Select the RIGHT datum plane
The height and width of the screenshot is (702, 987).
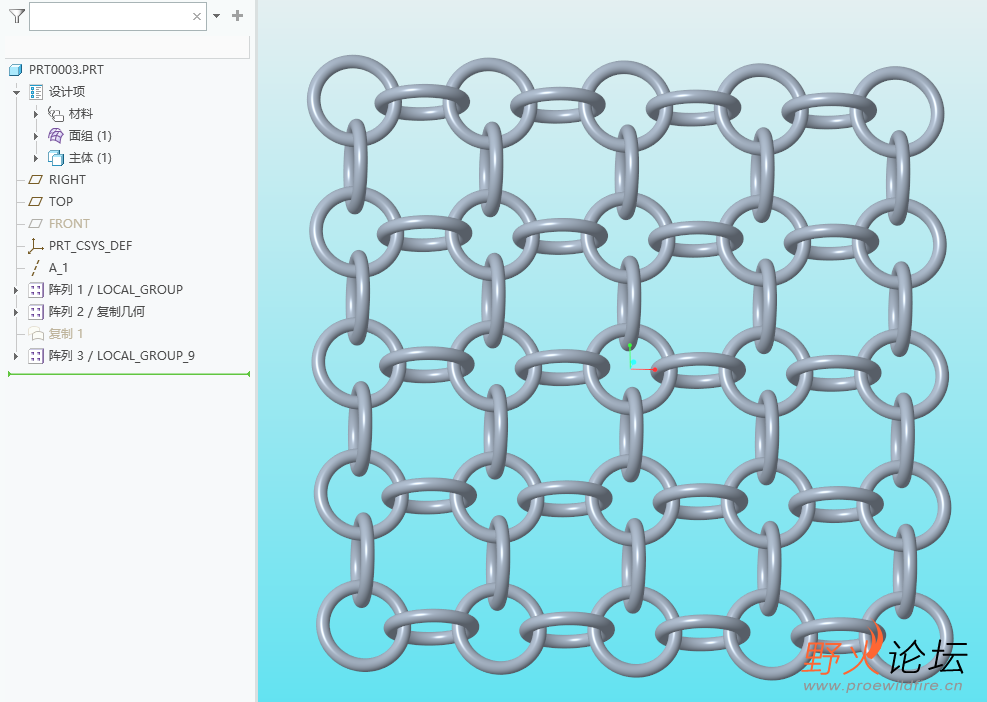pos(67,180)
